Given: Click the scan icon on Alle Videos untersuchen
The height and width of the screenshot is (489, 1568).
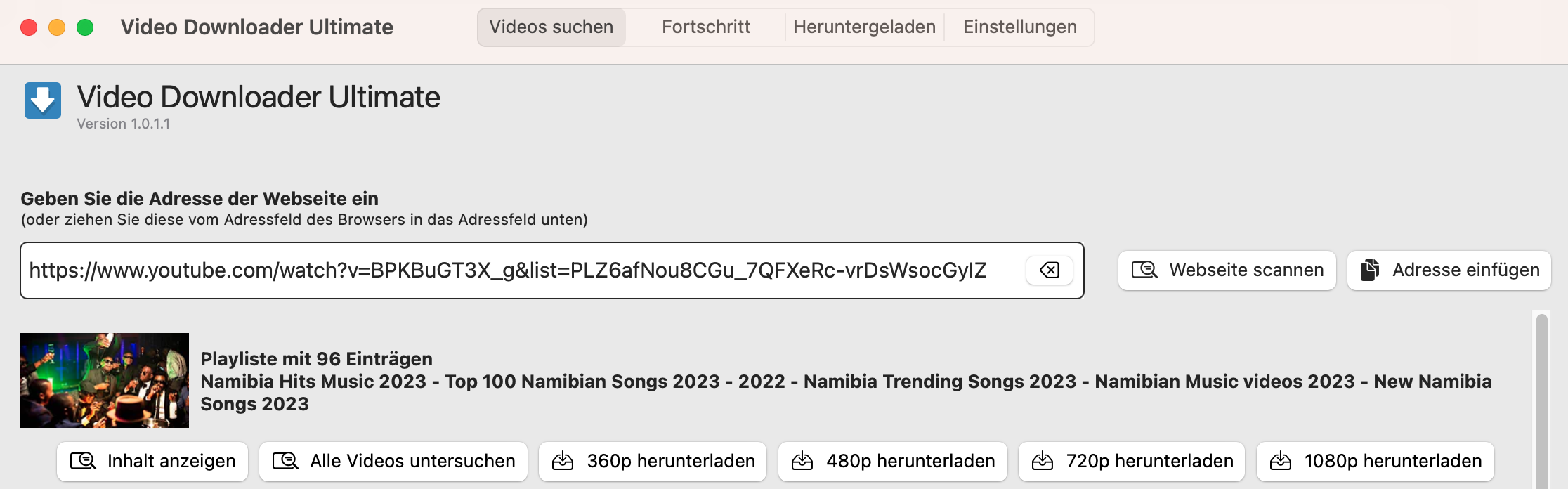Looking at the screenshot, I should 285,461.
